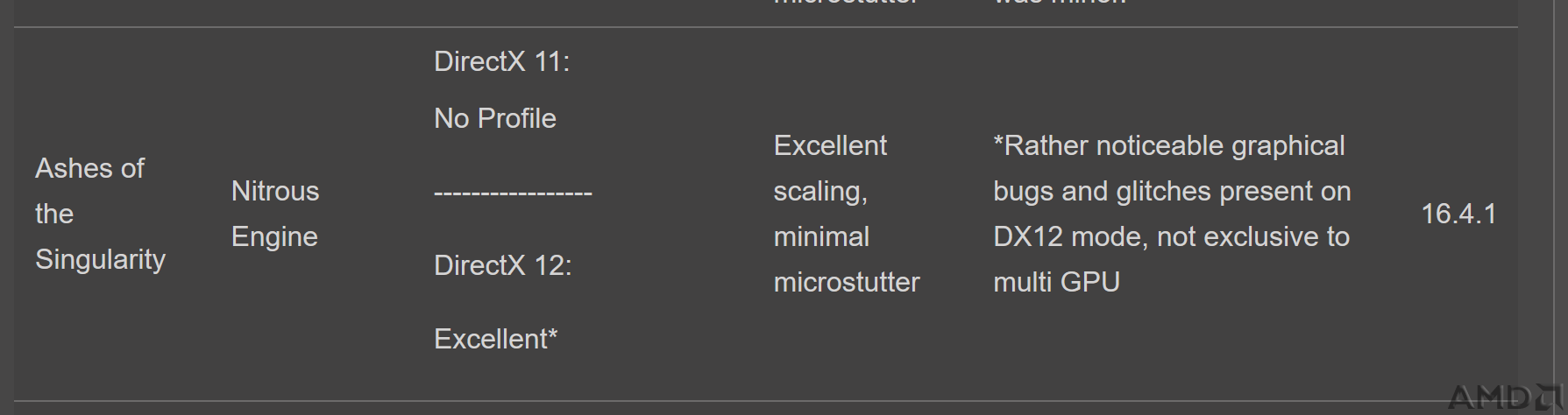Select the "Ashes of" text line
1568x415 pixels.
point(89,168)
